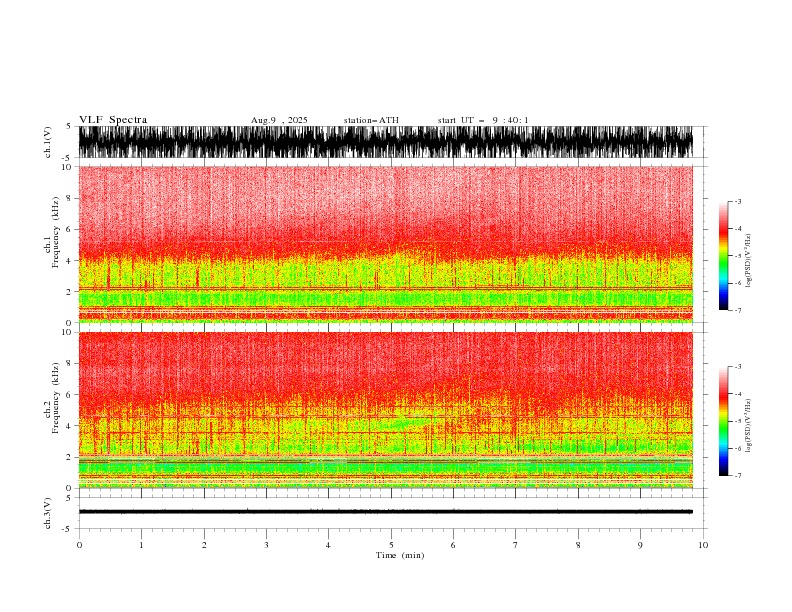Click the -5 label on ch.1 color bar

click(x=738, y=256)
